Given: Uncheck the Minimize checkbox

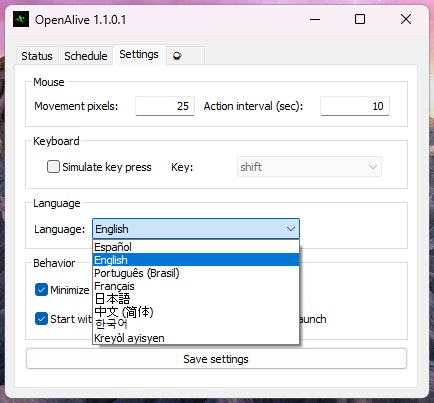Looking at the screenshot, I should 41,290.
